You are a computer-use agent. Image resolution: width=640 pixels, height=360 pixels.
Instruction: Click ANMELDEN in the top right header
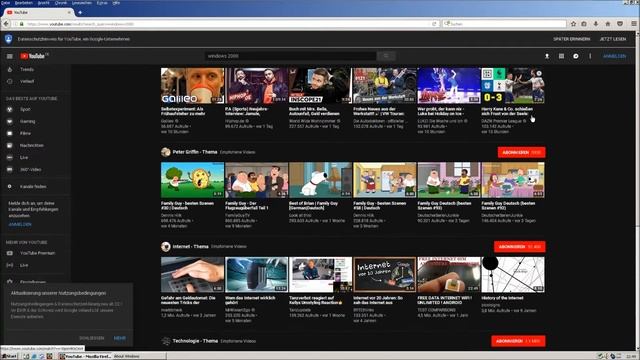tap(614, 56)
